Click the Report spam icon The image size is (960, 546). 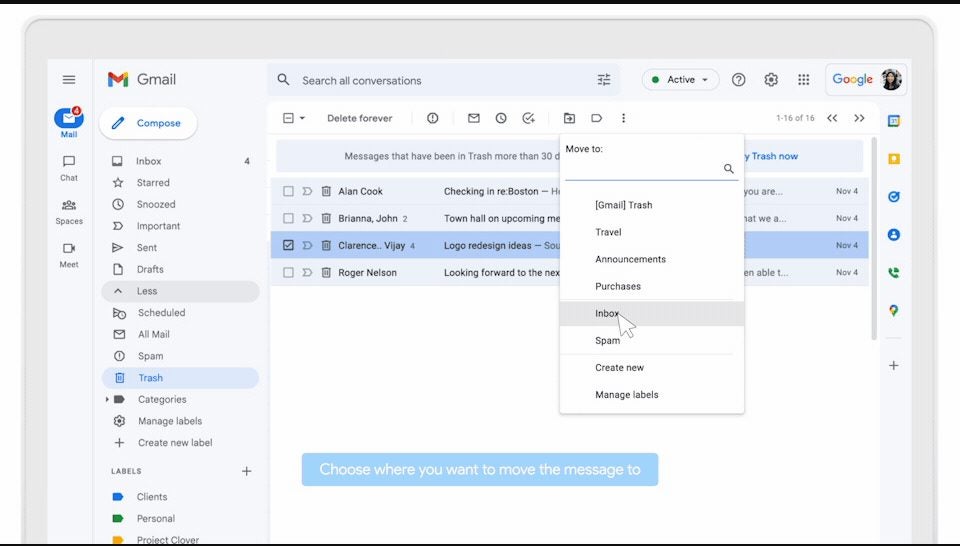click(432, 118)
